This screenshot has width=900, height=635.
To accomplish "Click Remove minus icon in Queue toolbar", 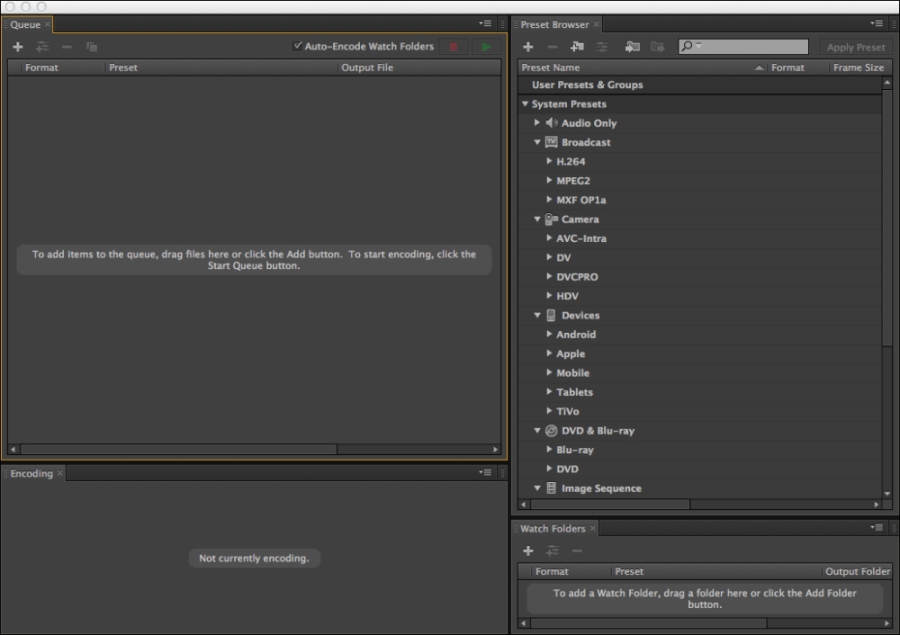I will point(67,47).
